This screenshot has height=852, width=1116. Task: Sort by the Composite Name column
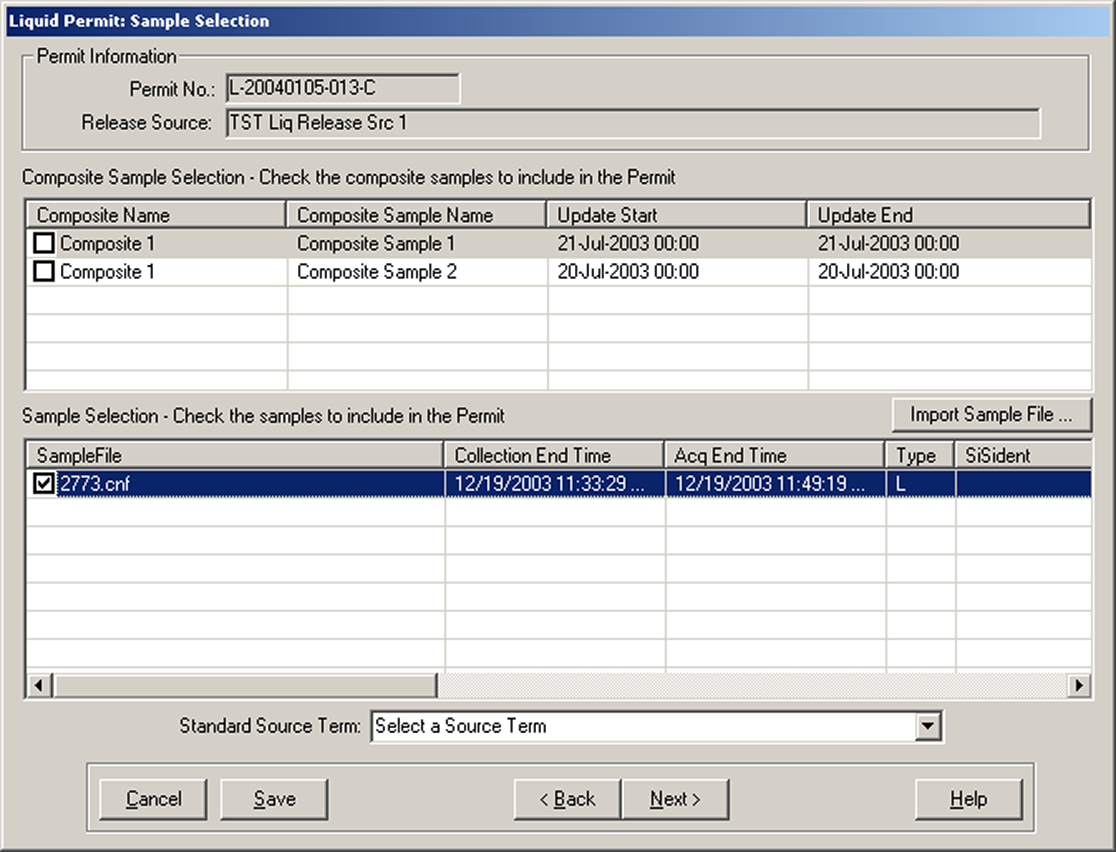coord(155,214)
